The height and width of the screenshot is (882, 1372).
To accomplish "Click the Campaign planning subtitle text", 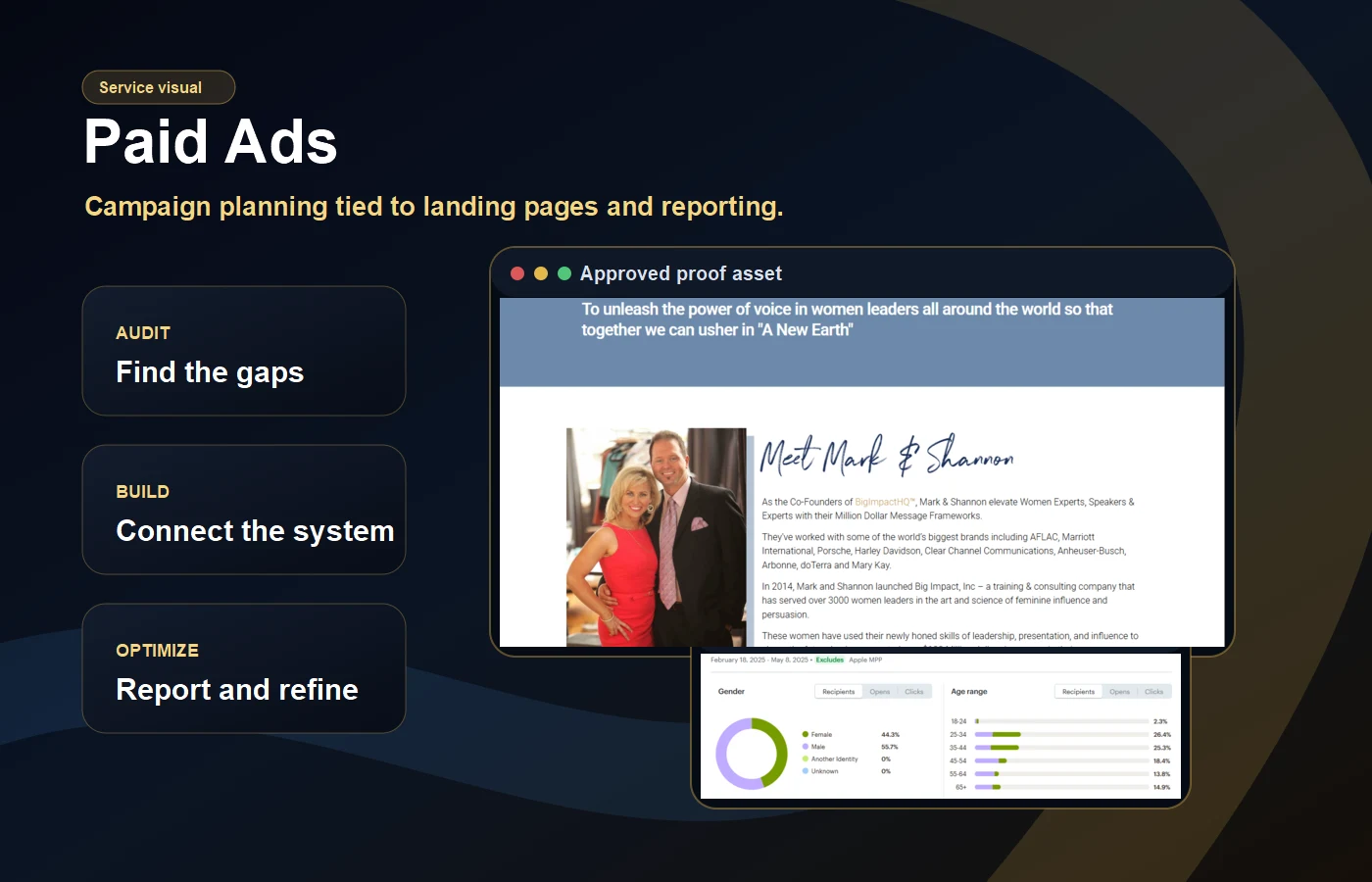I will click(x=434, y=207).
